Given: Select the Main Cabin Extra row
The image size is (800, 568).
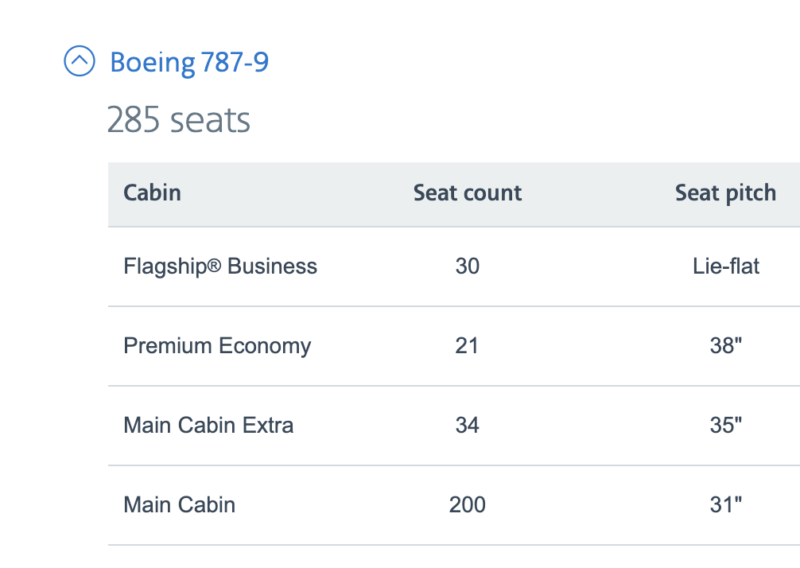Looking at the screenshot, I should [x=208, y=425].
